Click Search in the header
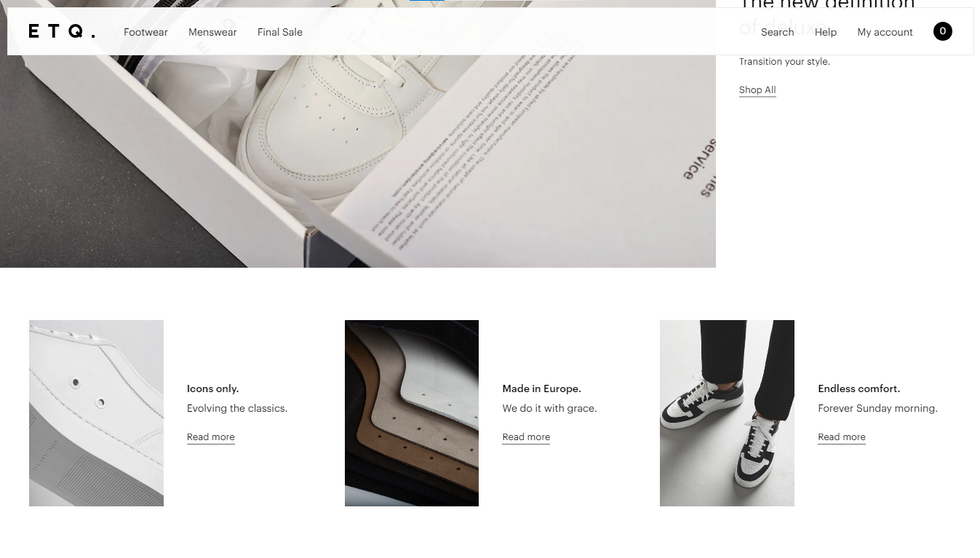 [x=778, y=32]
